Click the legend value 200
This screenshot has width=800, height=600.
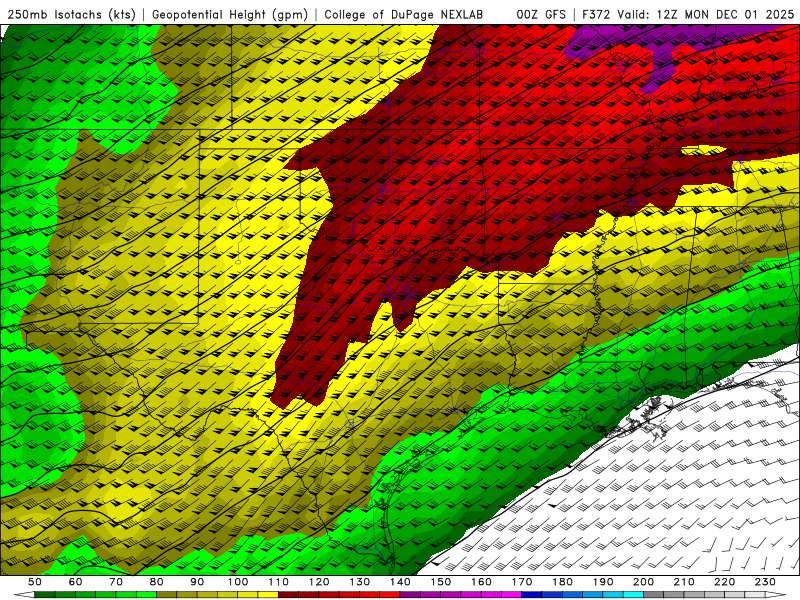tap(643, 582)
